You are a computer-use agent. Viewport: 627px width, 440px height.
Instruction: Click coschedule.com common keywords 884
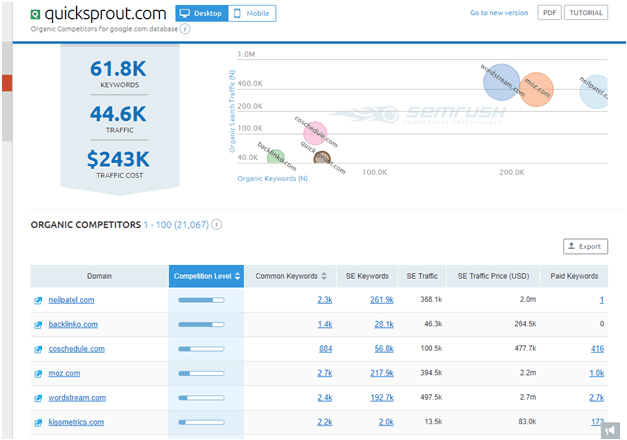coord(325,349)
